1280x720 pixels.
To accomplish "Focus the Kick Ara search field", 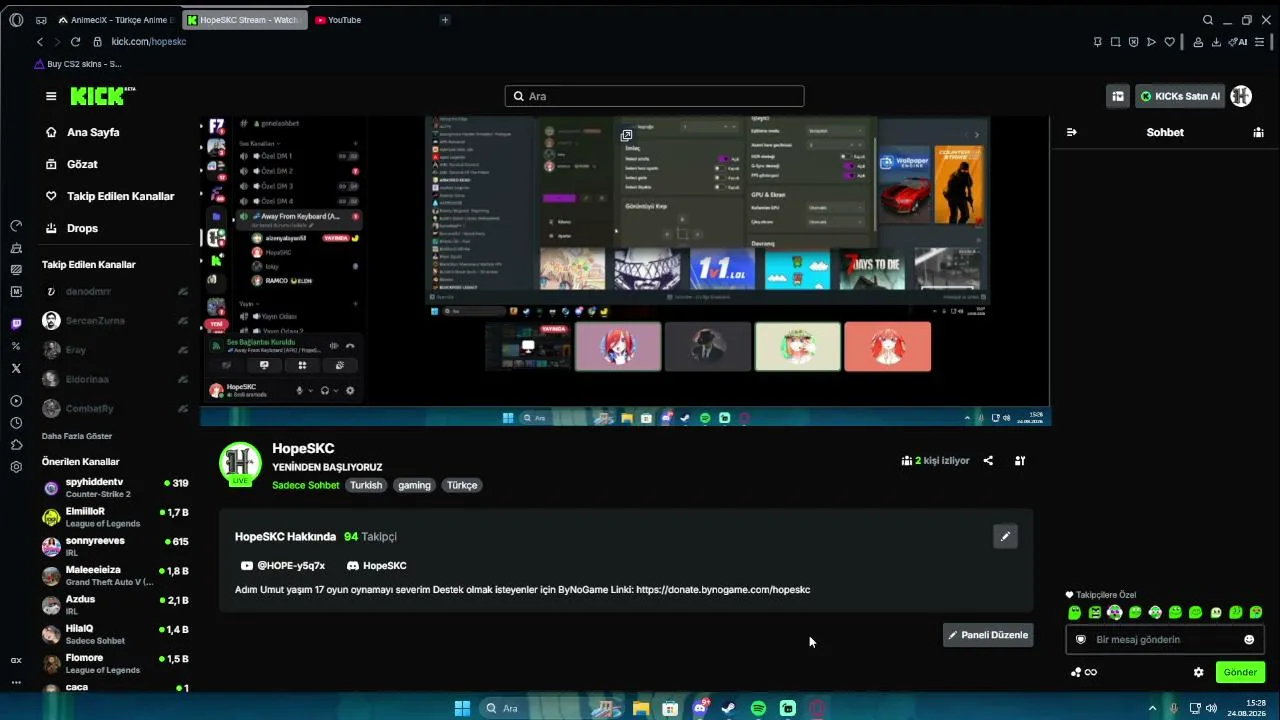I will (x=654, y=96).
